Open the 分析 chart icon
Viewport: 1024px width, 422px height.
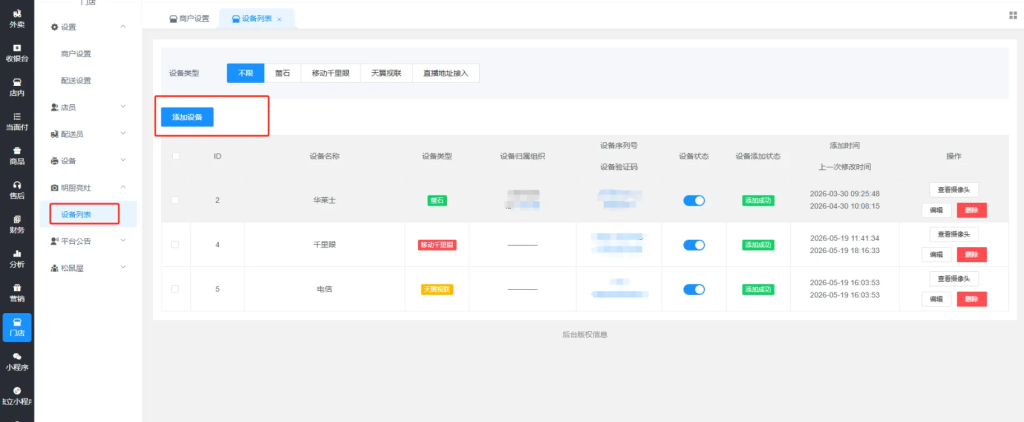pos(17,259)
